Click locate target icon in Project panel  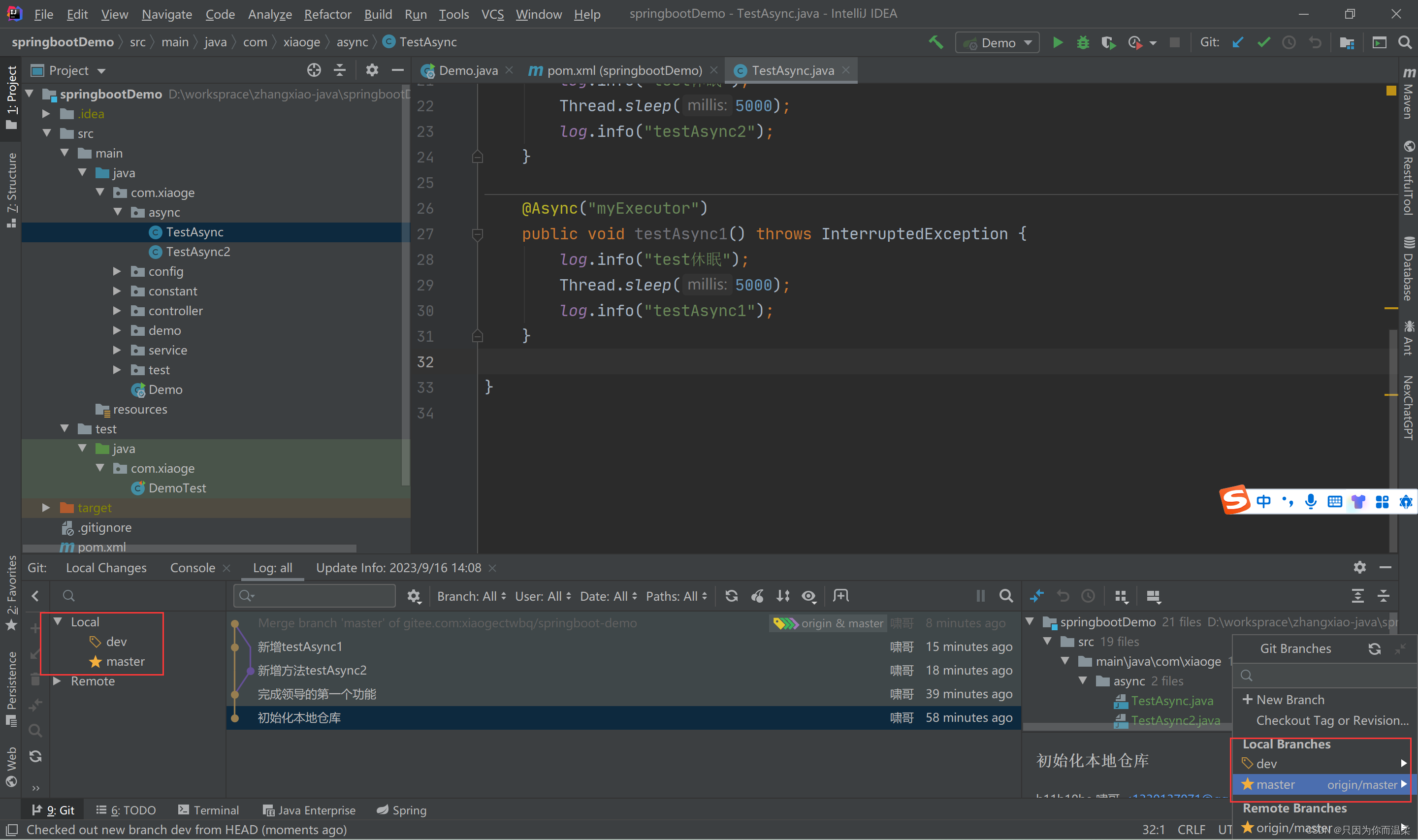(314, 70)
